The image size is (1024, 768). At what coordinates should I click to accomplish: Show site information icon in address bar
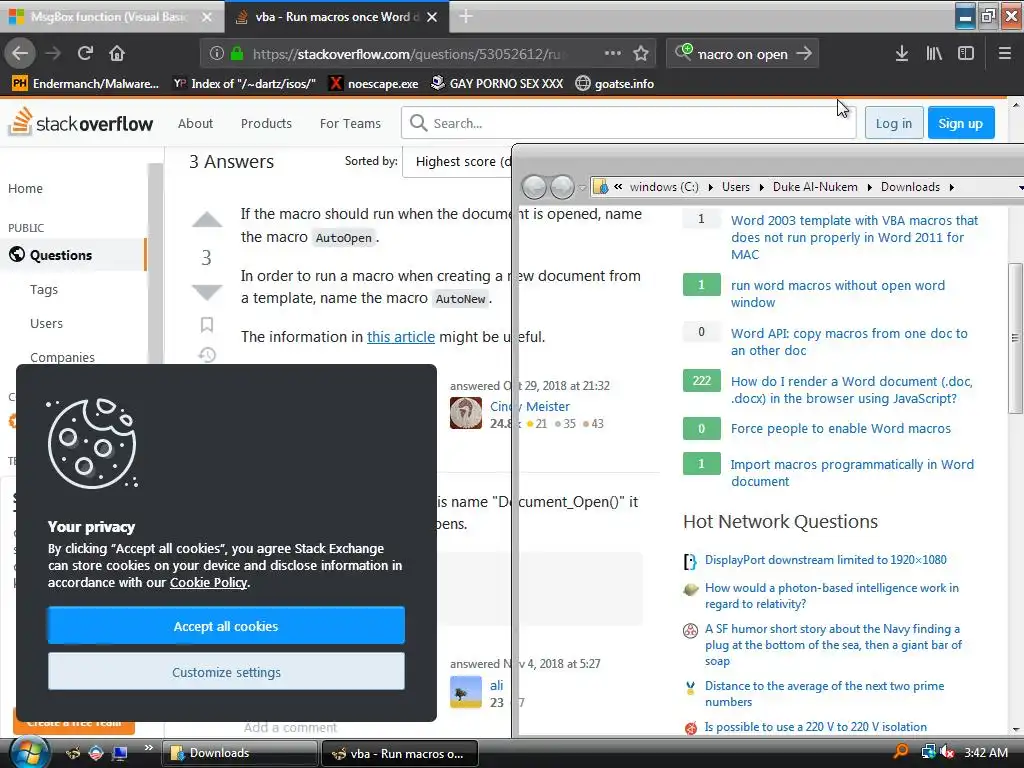coord(217,54)
